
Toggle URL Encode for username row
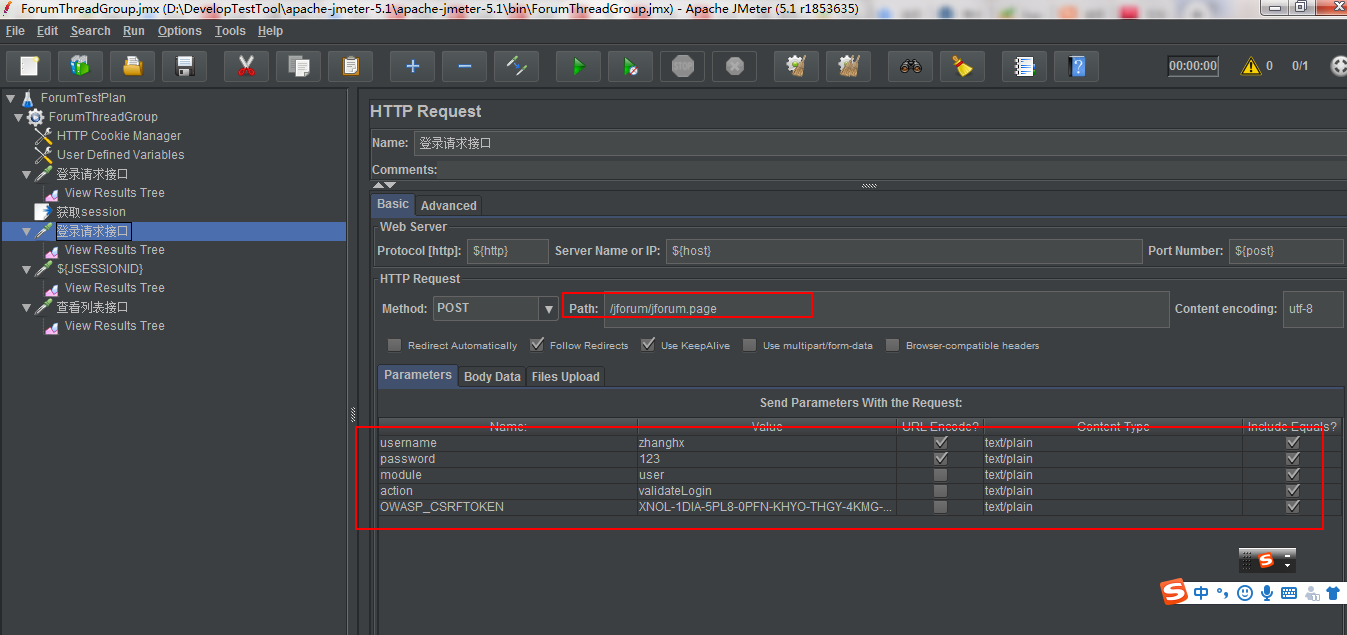940,443
